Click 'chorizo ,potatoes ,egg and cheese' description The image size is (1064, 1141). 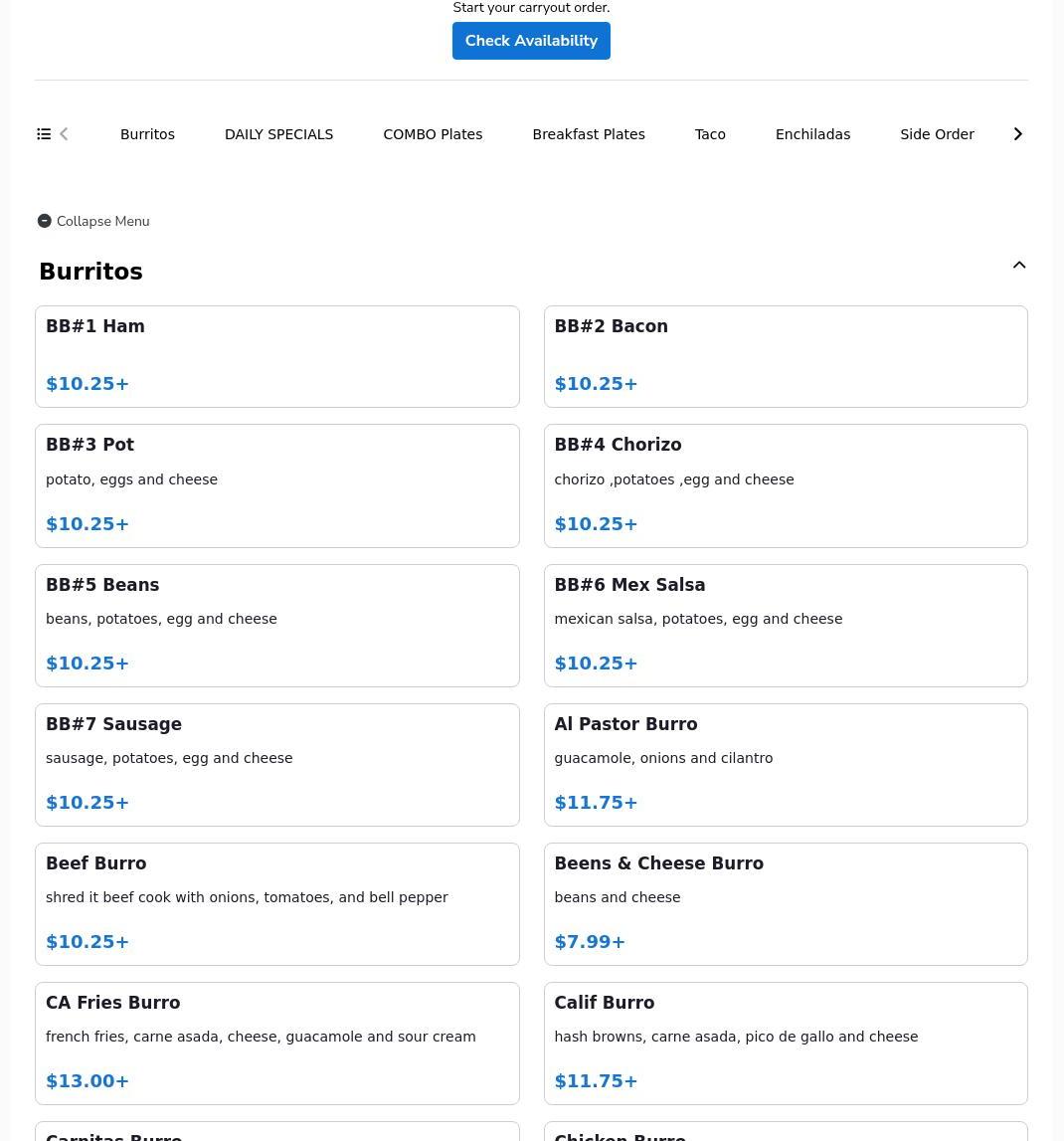pos(674,479)
